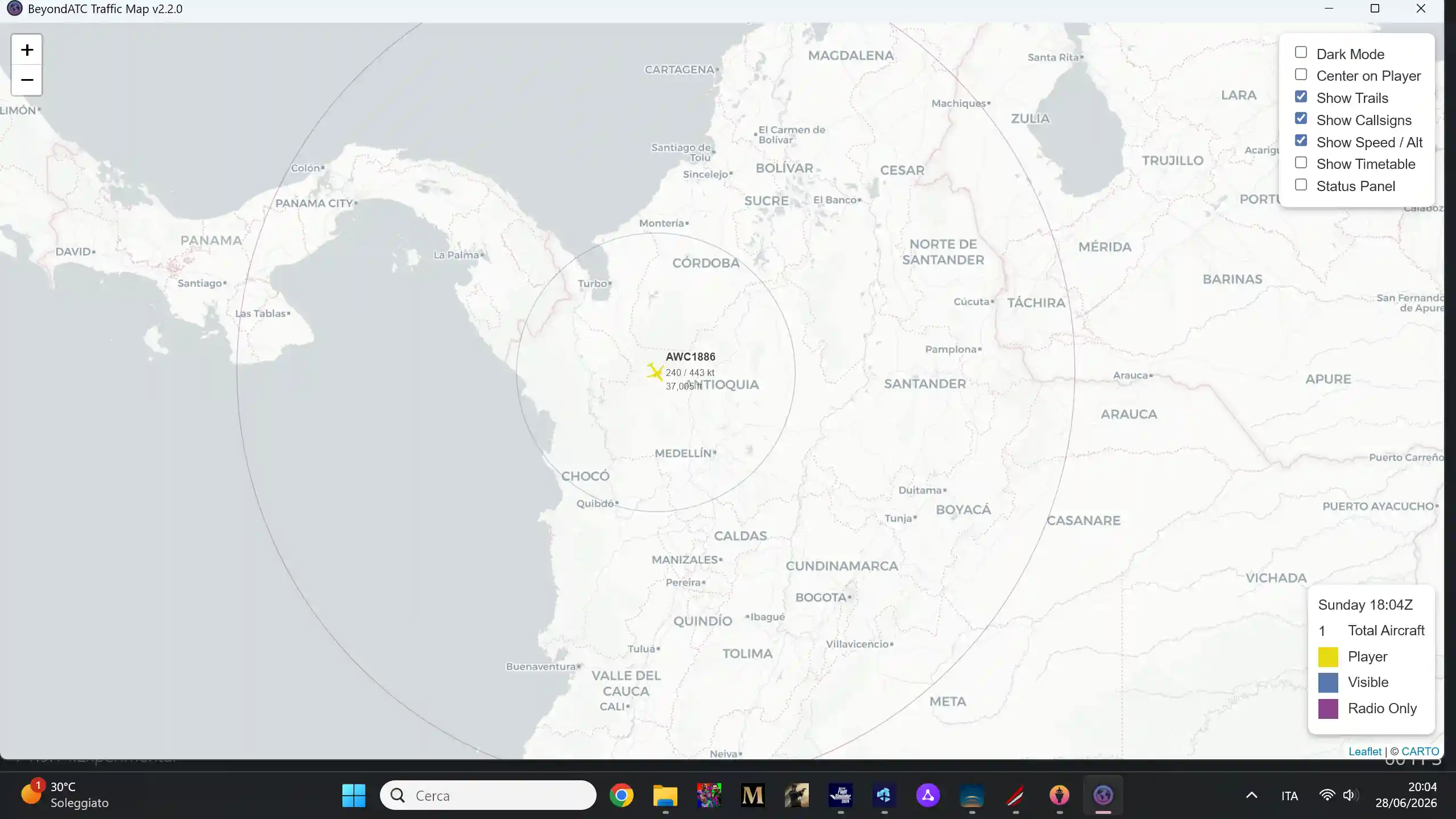This screenshot has width=1456, height=819.
Task: Open the CARTO attribution link
Action: click(1420, 751)
